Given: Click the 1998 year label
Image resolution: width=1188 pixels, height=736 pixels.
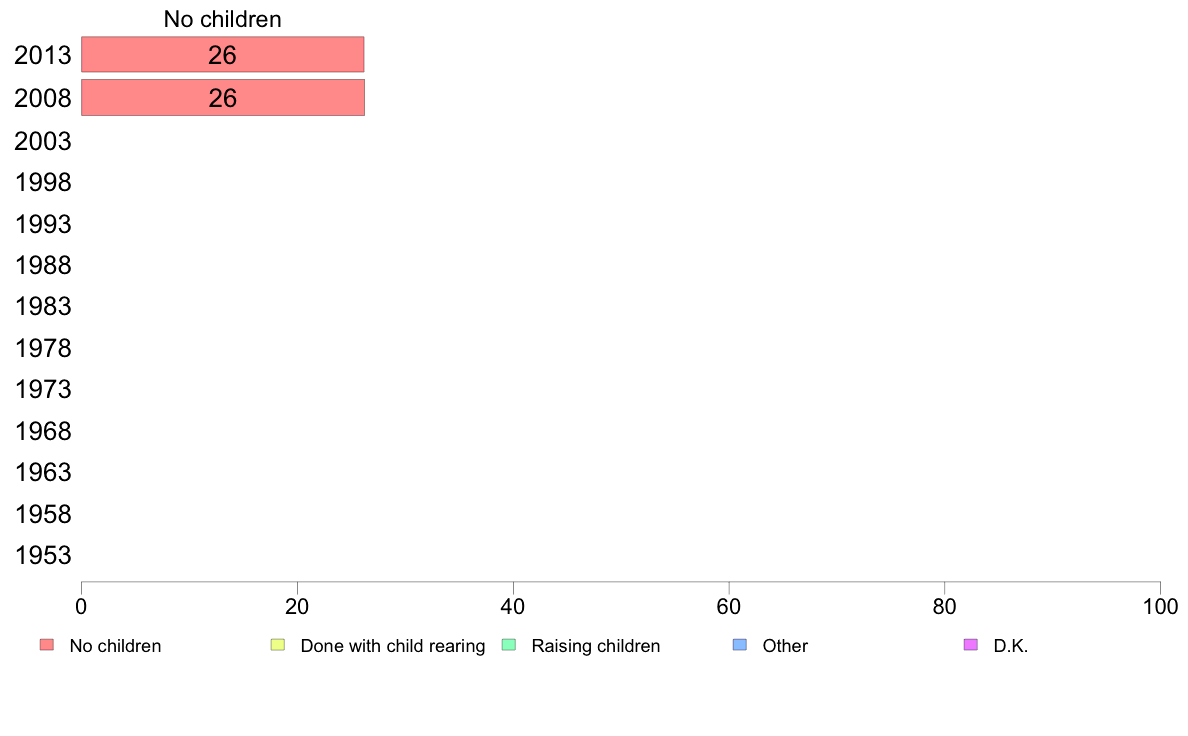Looking at the screenshot, I should pos(43,183).
